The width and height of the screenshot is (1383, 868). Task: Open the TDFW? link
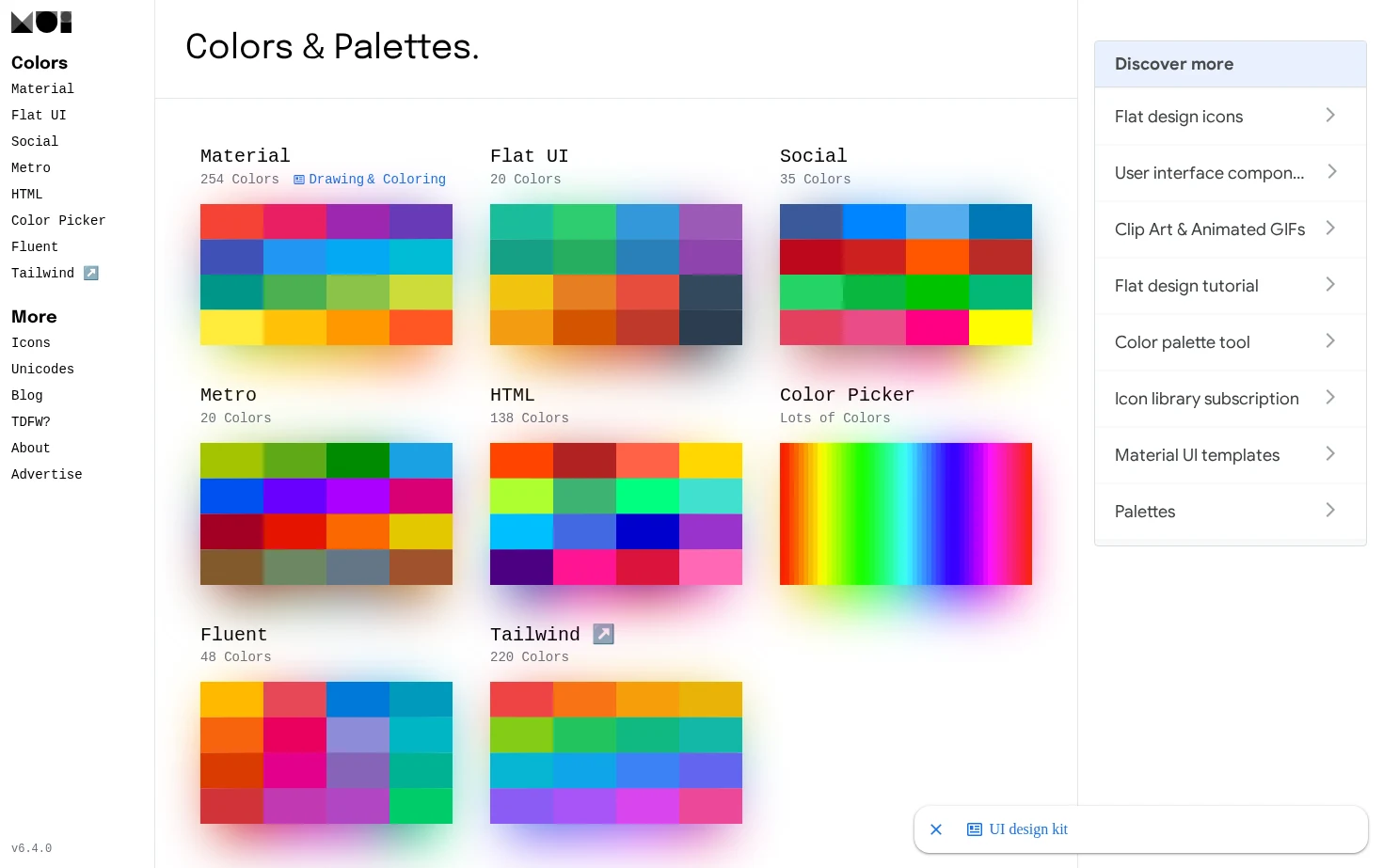pyautogui.click(x=31, y=421)
